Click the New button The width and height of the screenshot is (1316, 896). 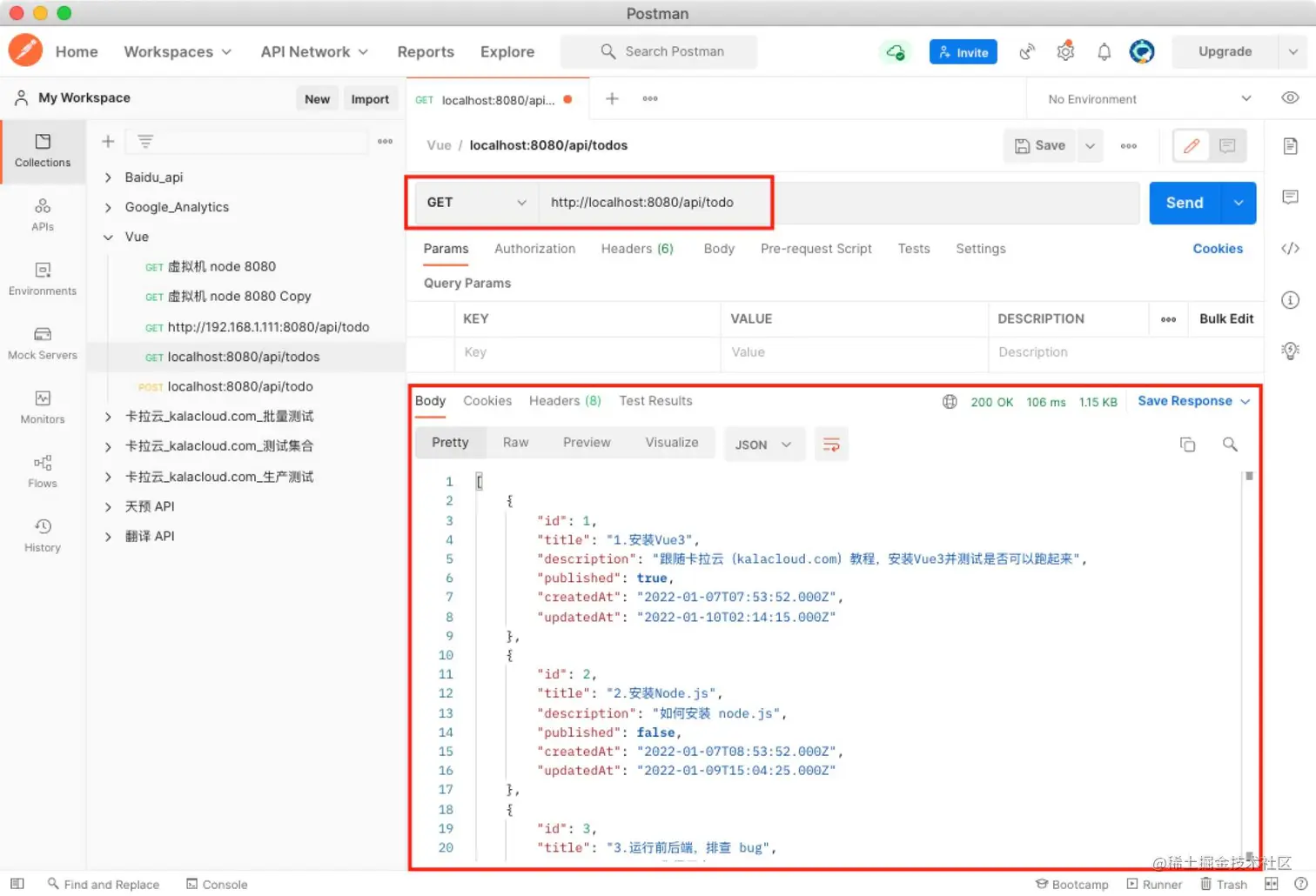(x=317, y=99)
